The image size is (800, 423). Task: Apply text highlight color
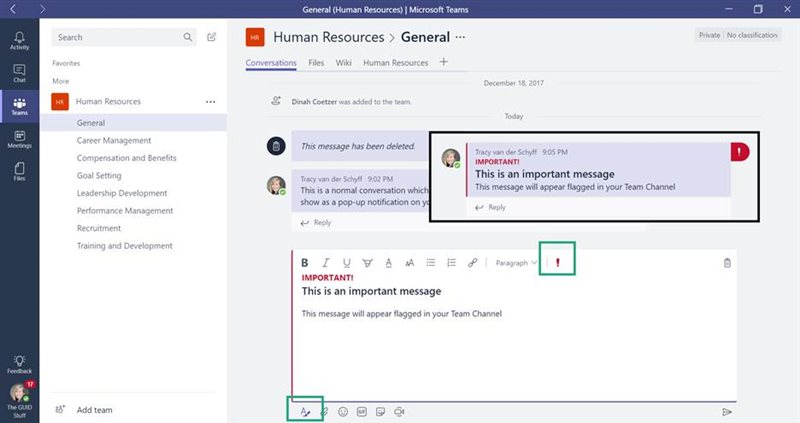click(x=367, y=263)
